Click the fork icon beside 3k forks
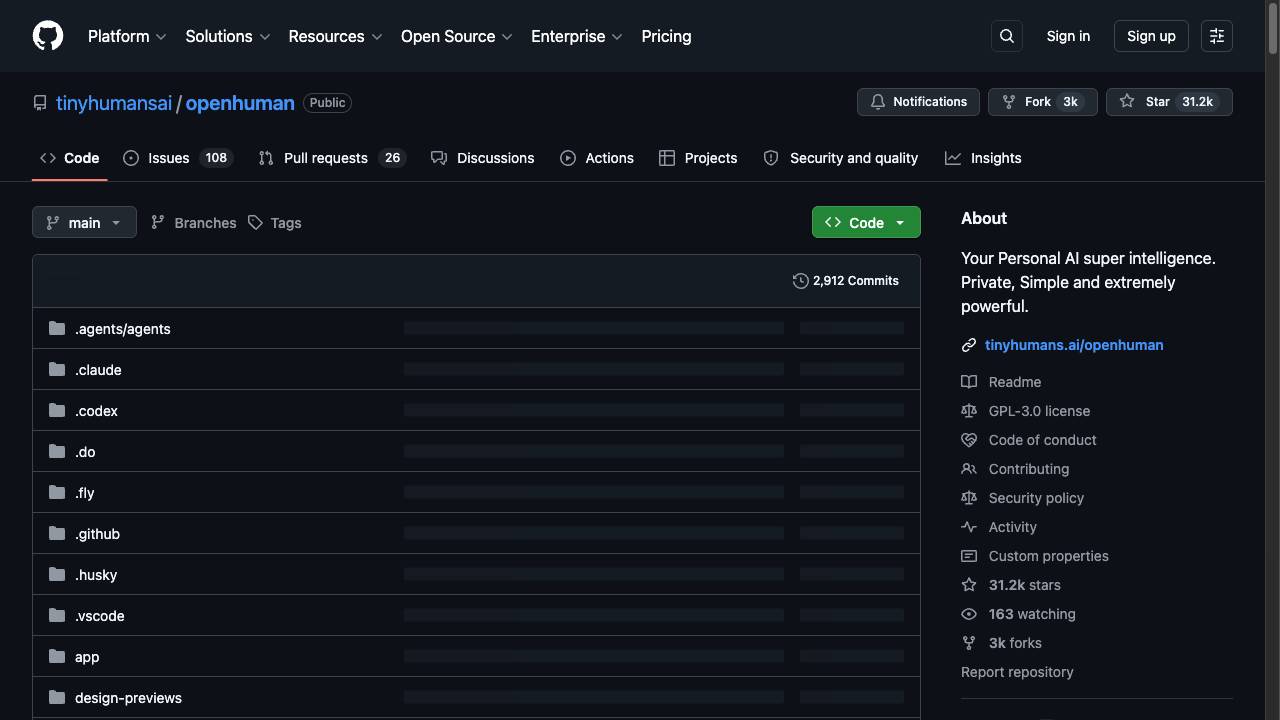Screen dimensions: 1280x720 (969, 643)
